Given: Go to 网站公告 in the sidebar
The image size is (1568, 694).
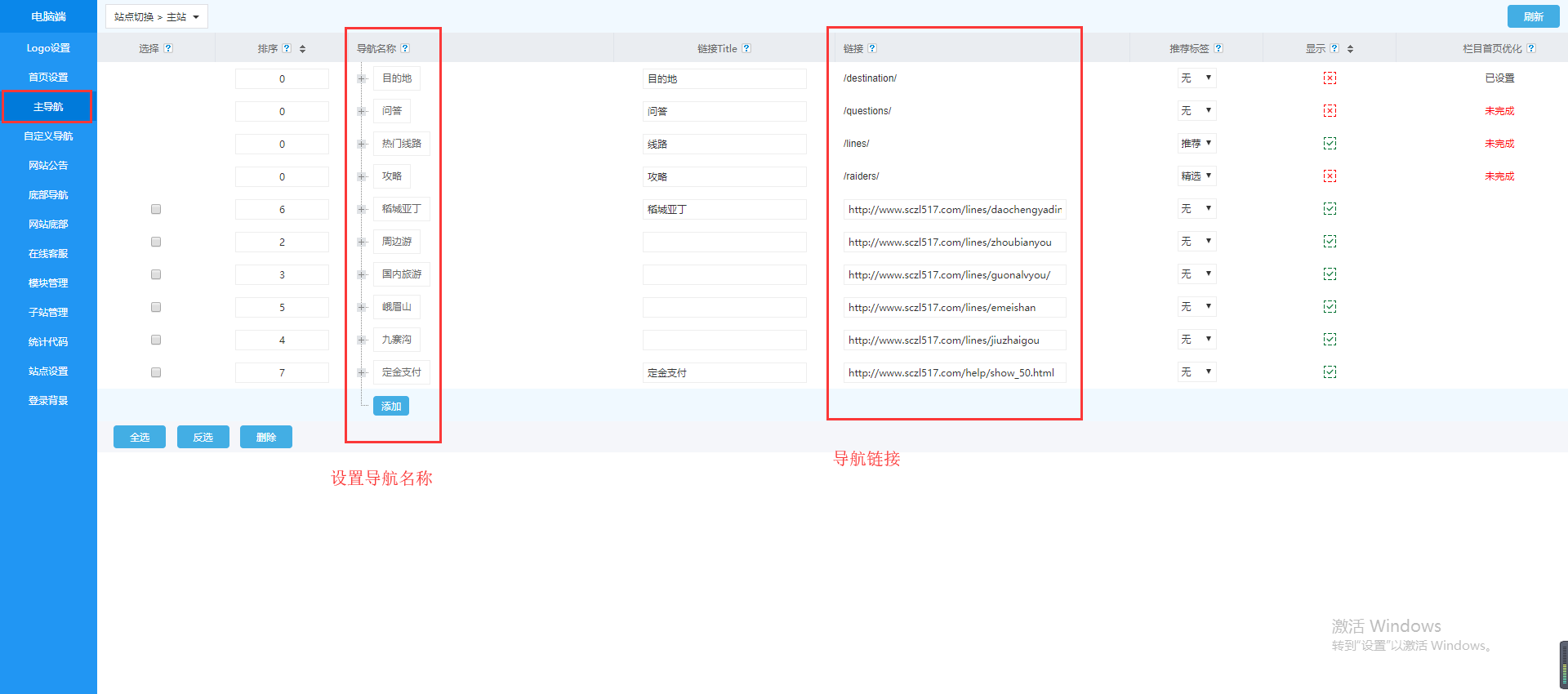Looking at the screenshot, I should pyautogui.click(x=48, y=166).
